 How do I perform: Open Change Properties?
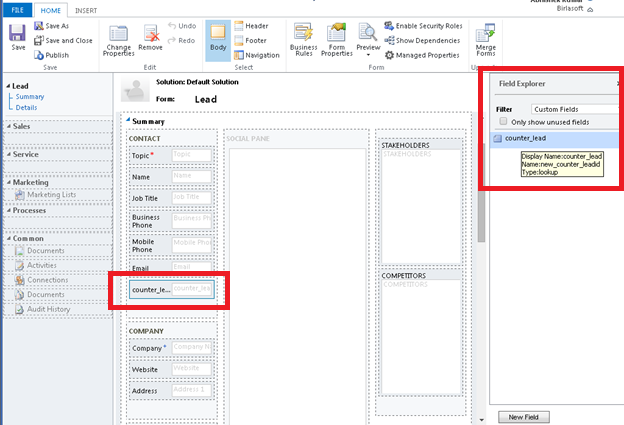click(x=118, y=41)
